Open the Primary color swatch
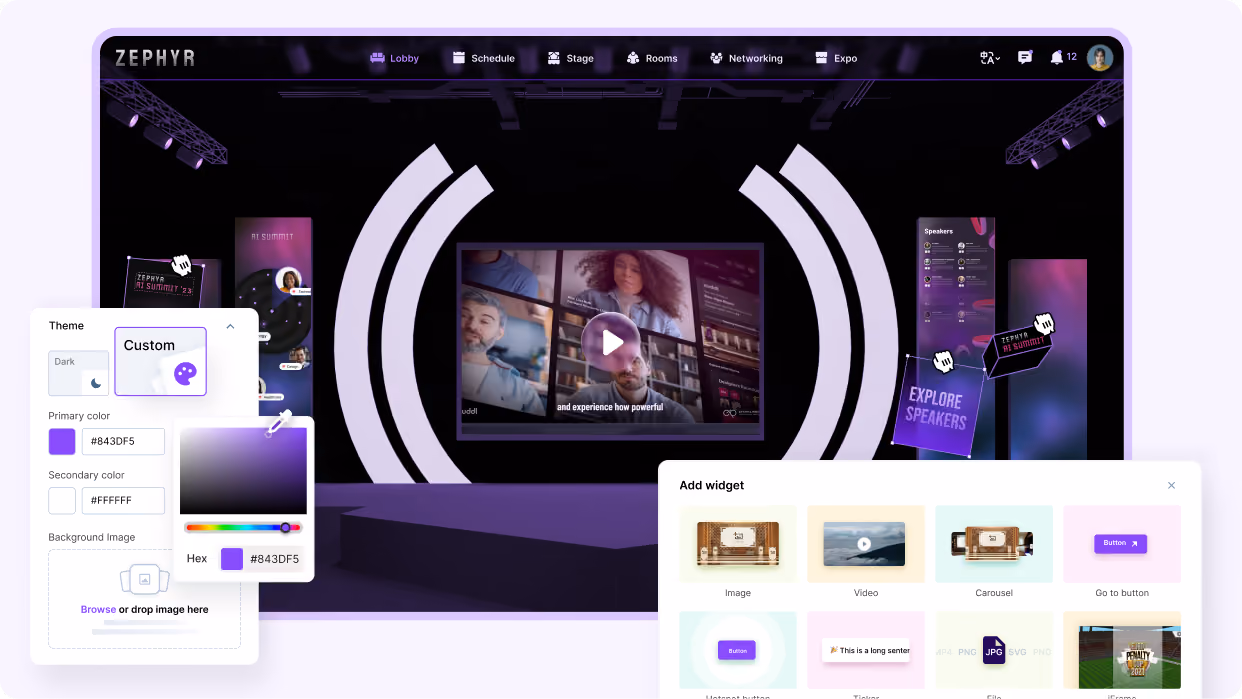 tap(62, 441)
